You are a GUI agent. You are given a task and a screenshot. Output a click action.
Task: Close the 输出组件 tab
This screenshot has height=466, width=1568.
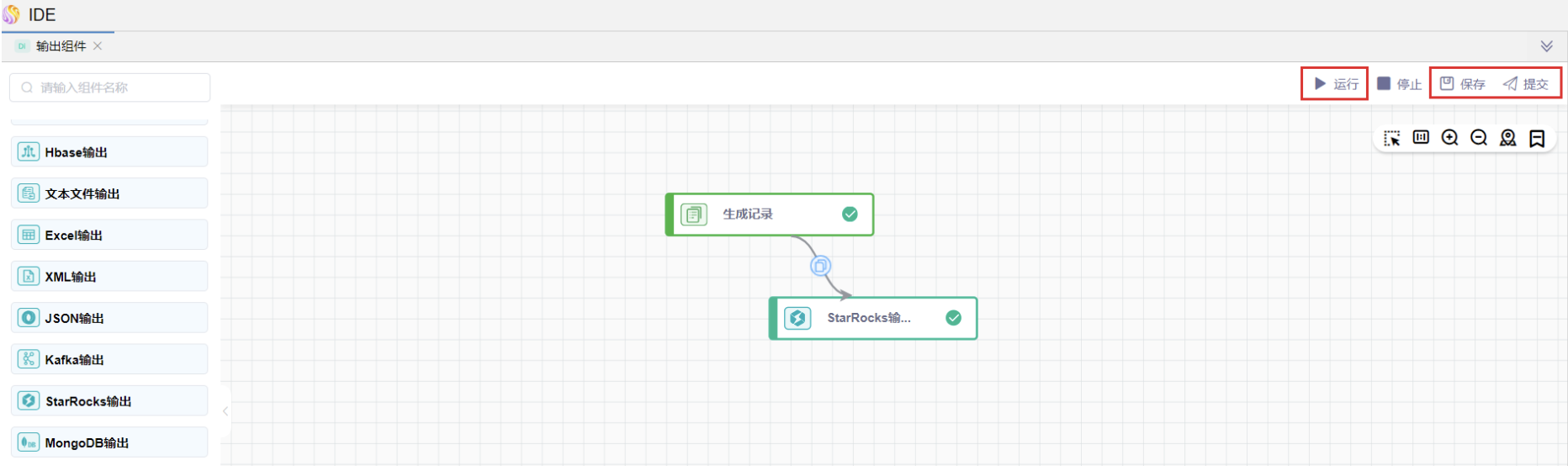click(x=98, y=46)
